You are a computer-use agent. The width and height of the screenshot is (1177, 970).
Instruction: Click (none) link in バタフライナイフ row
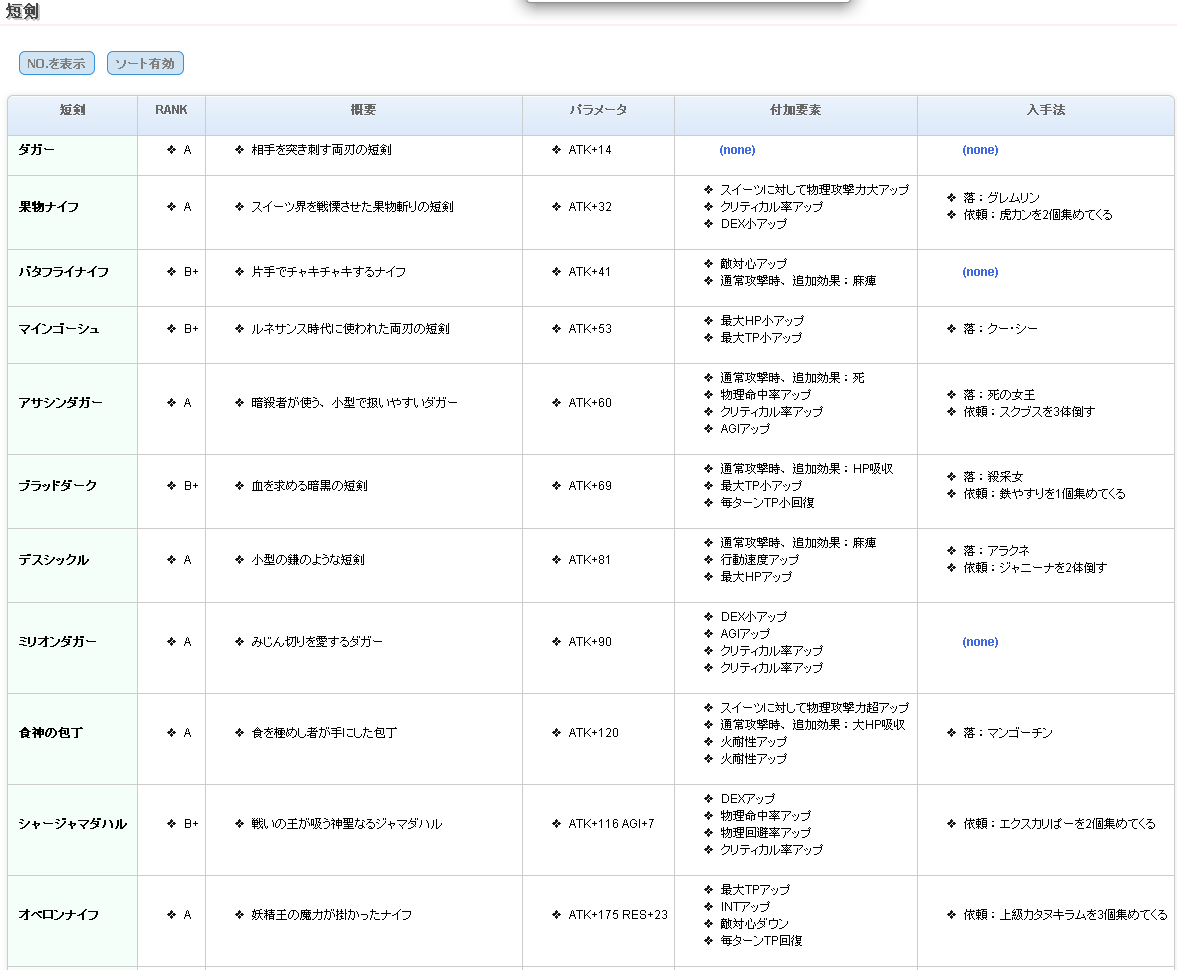(x=980, y=272)
